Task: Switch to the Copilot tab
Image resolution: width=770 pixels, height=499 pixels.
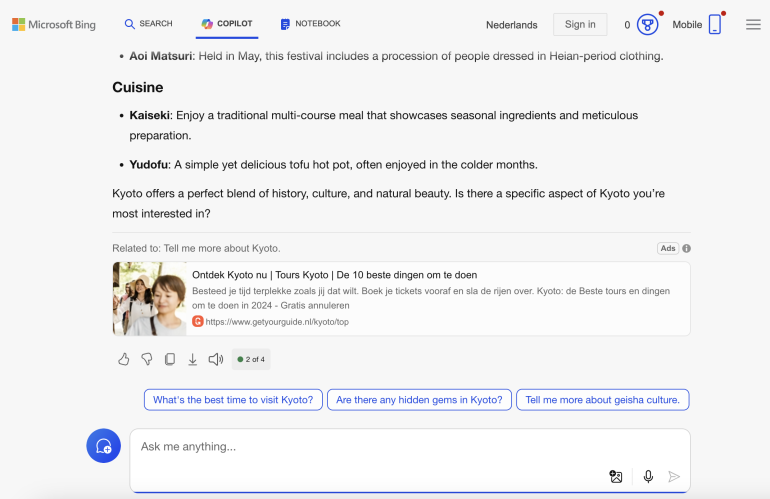Action: [x=227, y=24]
